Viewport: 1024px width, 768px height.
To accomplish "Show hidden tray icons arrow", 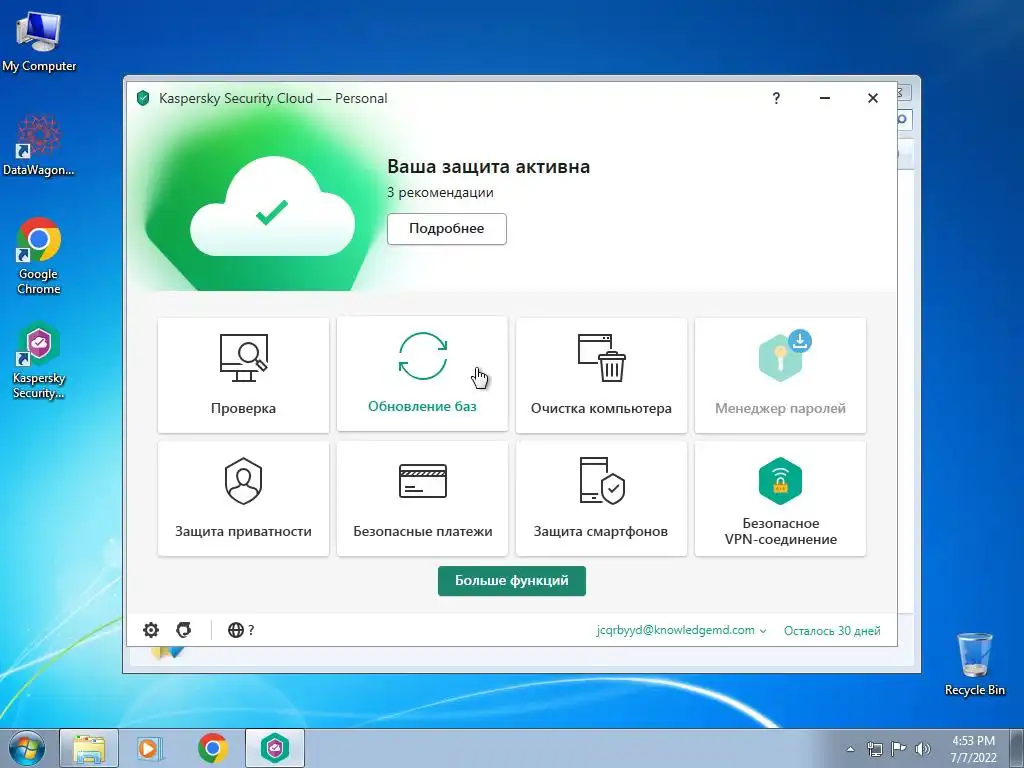I will click(x=850, y=749).
